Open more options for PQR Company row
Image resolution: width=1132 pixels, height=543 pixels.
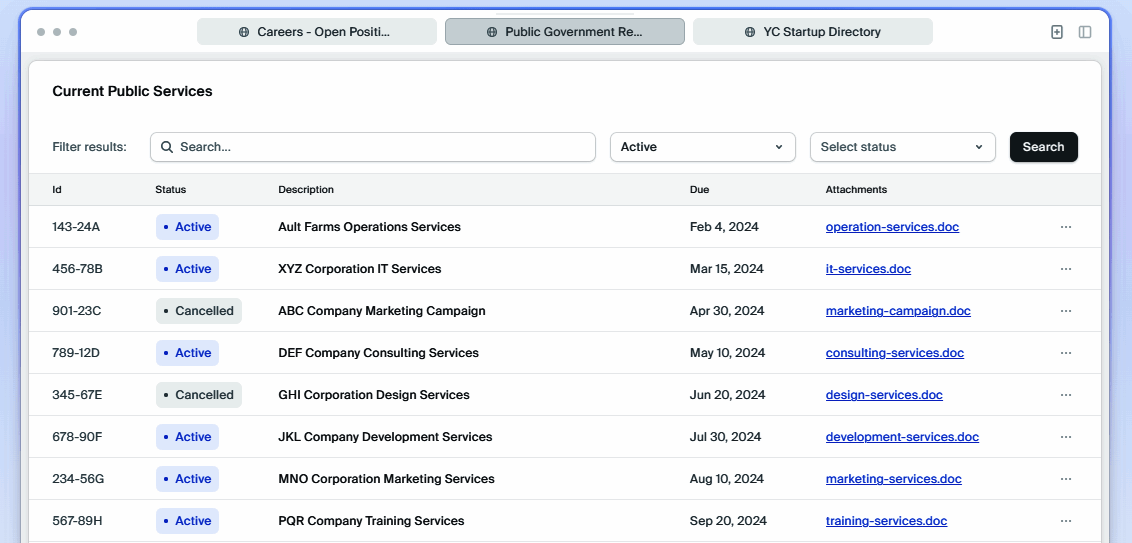tap(1065, 521)
